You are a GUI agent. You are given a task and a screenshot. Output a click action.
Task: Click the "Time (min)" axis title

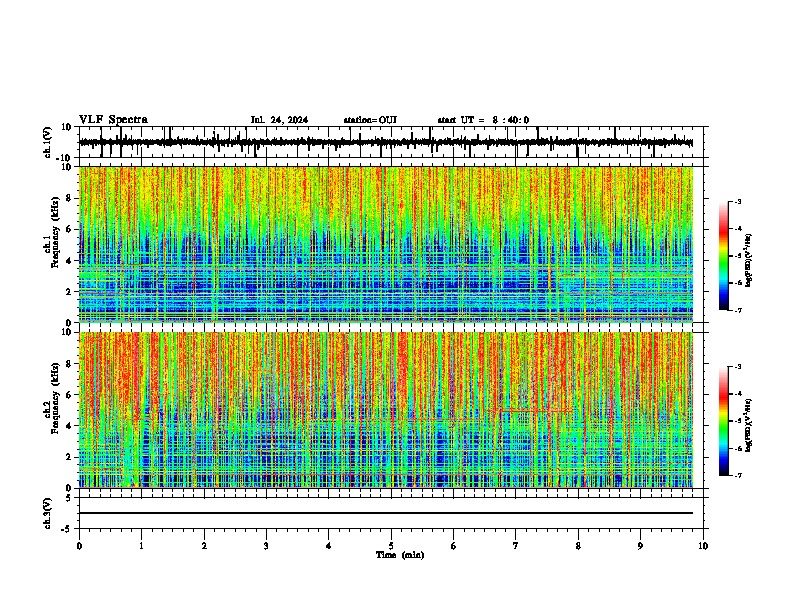pyautogui.click(x=400, y=555)
